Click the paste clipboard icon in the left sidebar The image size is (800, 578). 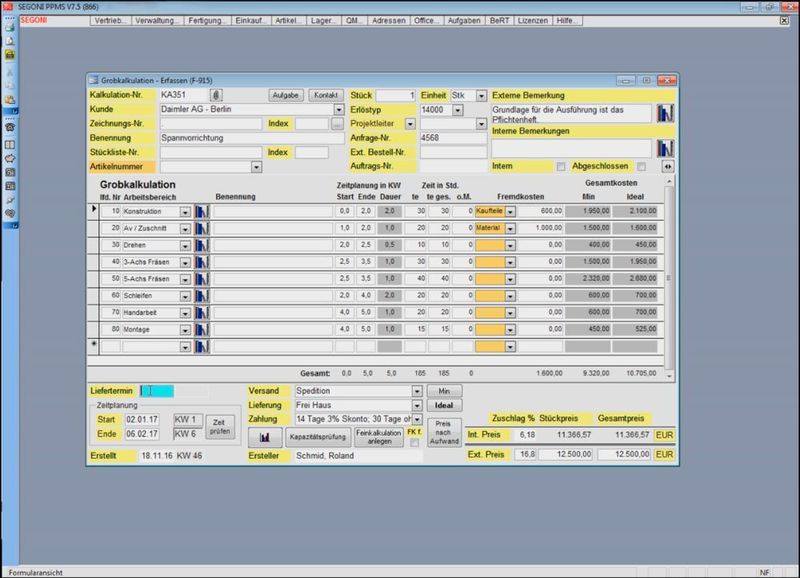(x=10, y=99)
